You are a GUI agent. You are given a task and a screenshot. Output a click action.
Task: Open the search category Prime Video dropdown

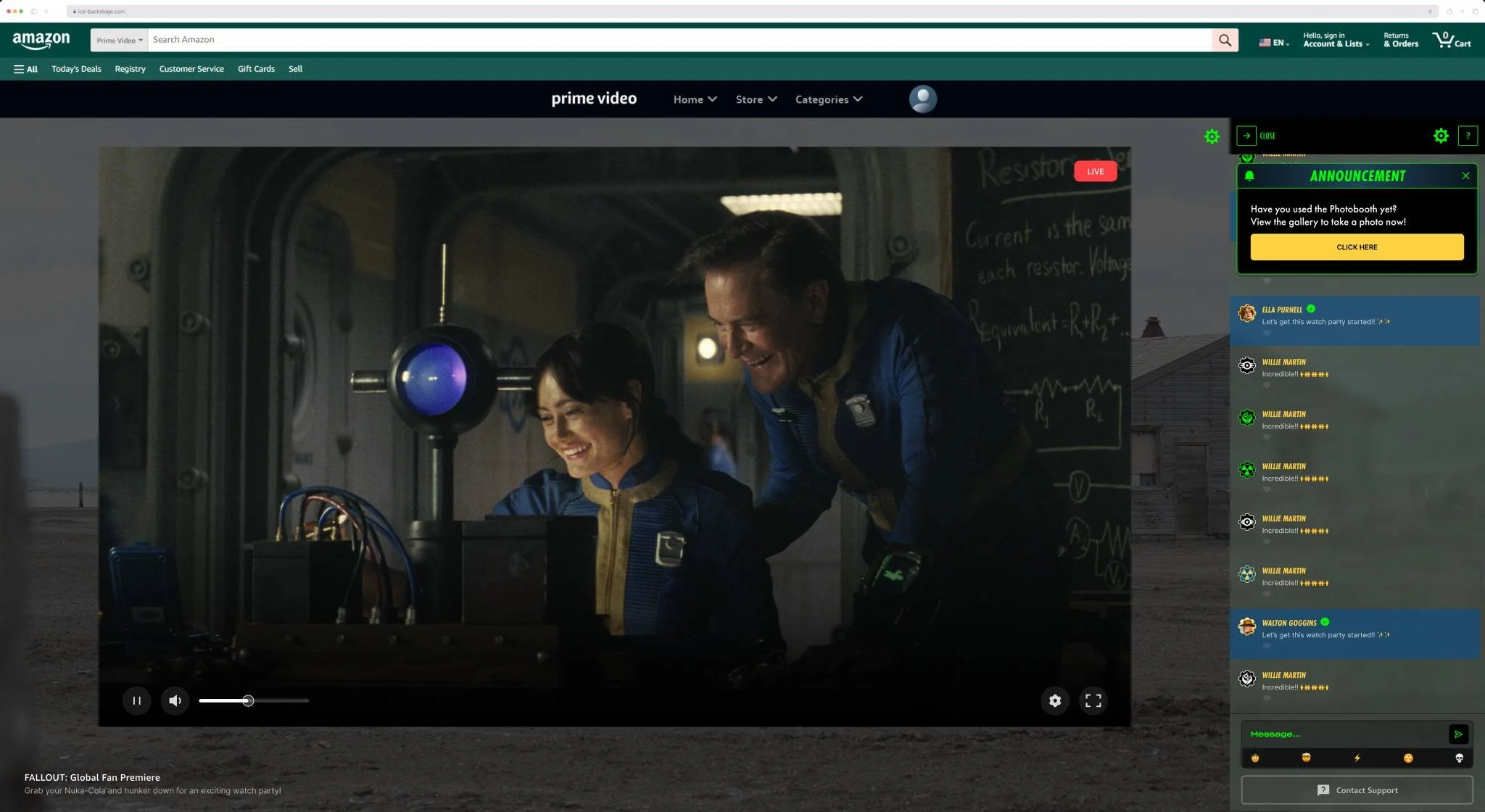[120, 40]
